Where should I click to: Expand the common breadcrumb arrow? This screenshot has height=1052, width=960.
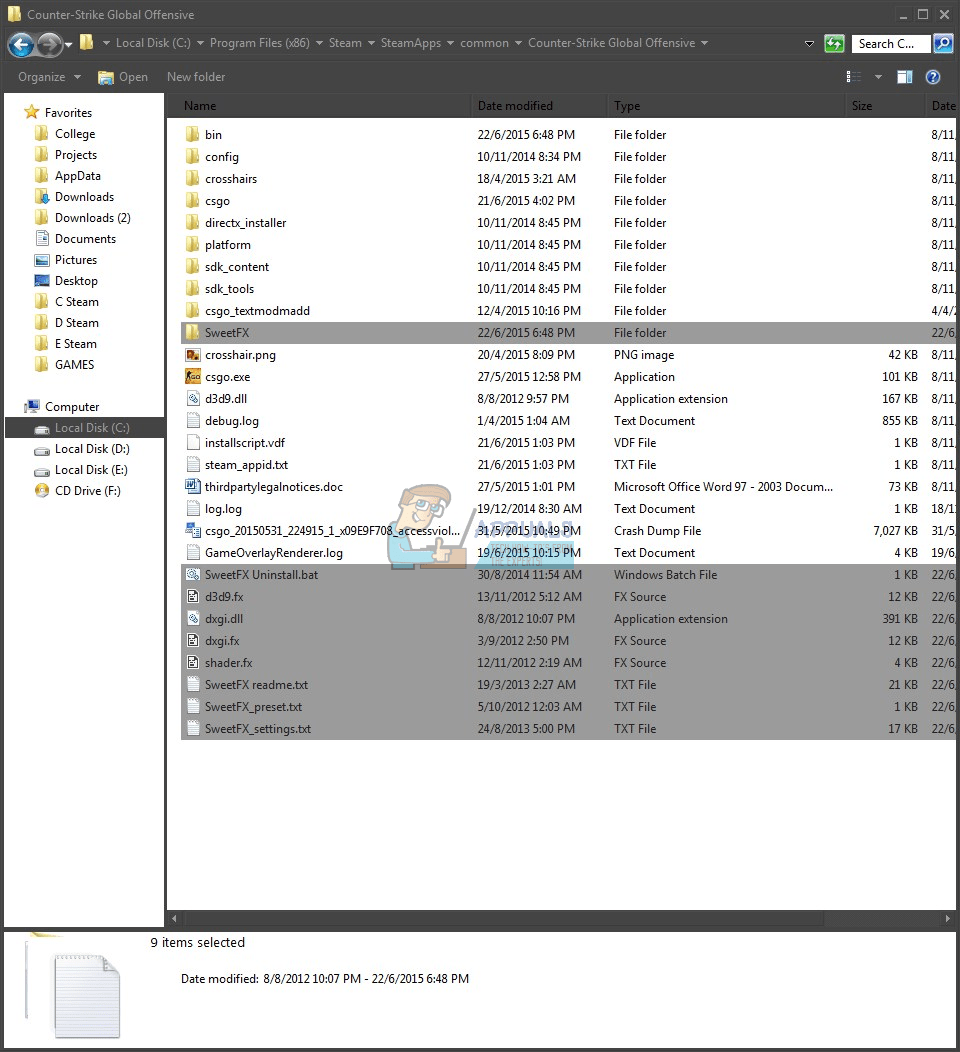pyautogui.click(x=518, y=43)
